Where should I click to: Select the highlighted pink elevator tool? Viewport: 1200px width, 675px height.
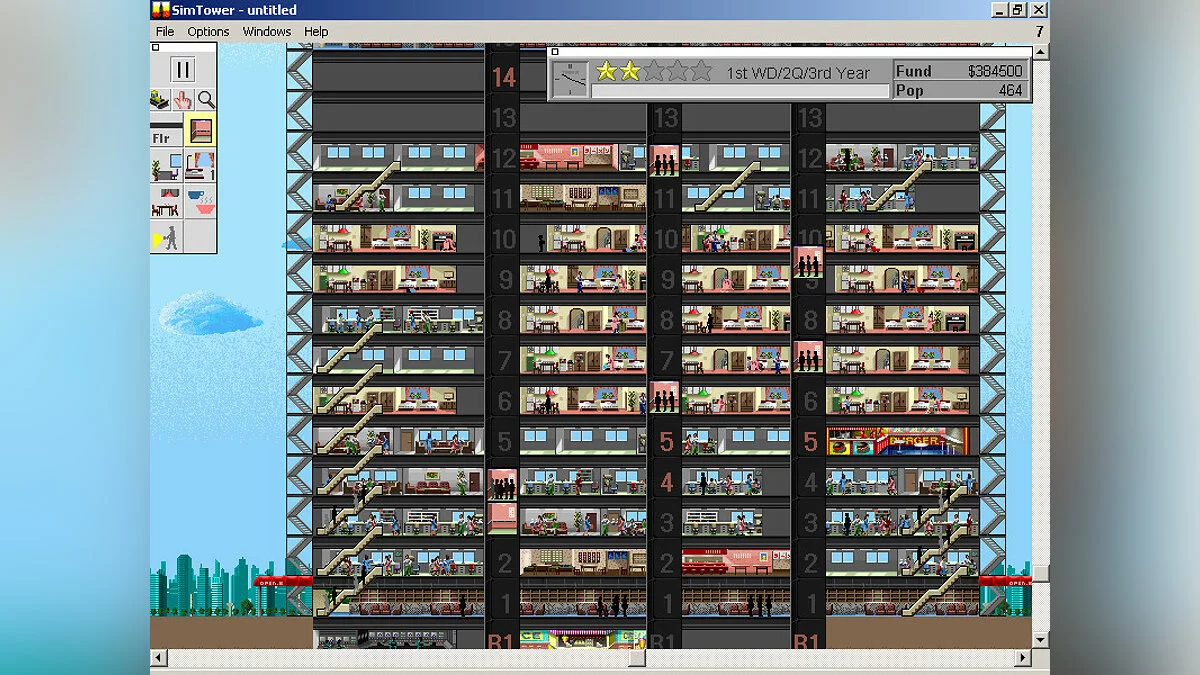[199, 131]
